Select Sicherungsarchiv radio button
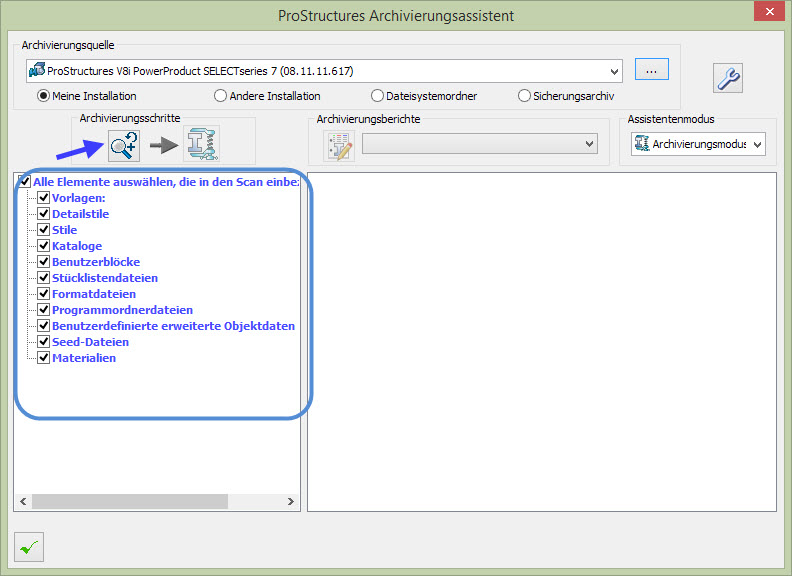This screenshot has width=792, height=576. (x=524, y=95)
